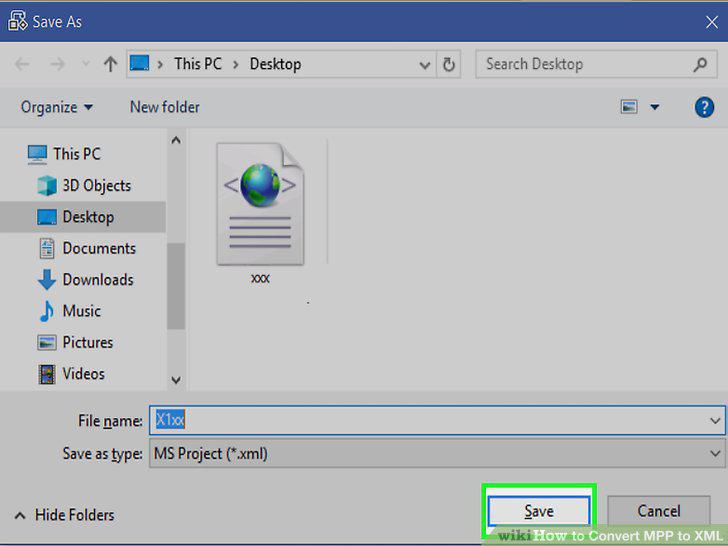This screenshot has width=728, height=546.
Task: Click This PC in the address path
Action: pos(198,64)
